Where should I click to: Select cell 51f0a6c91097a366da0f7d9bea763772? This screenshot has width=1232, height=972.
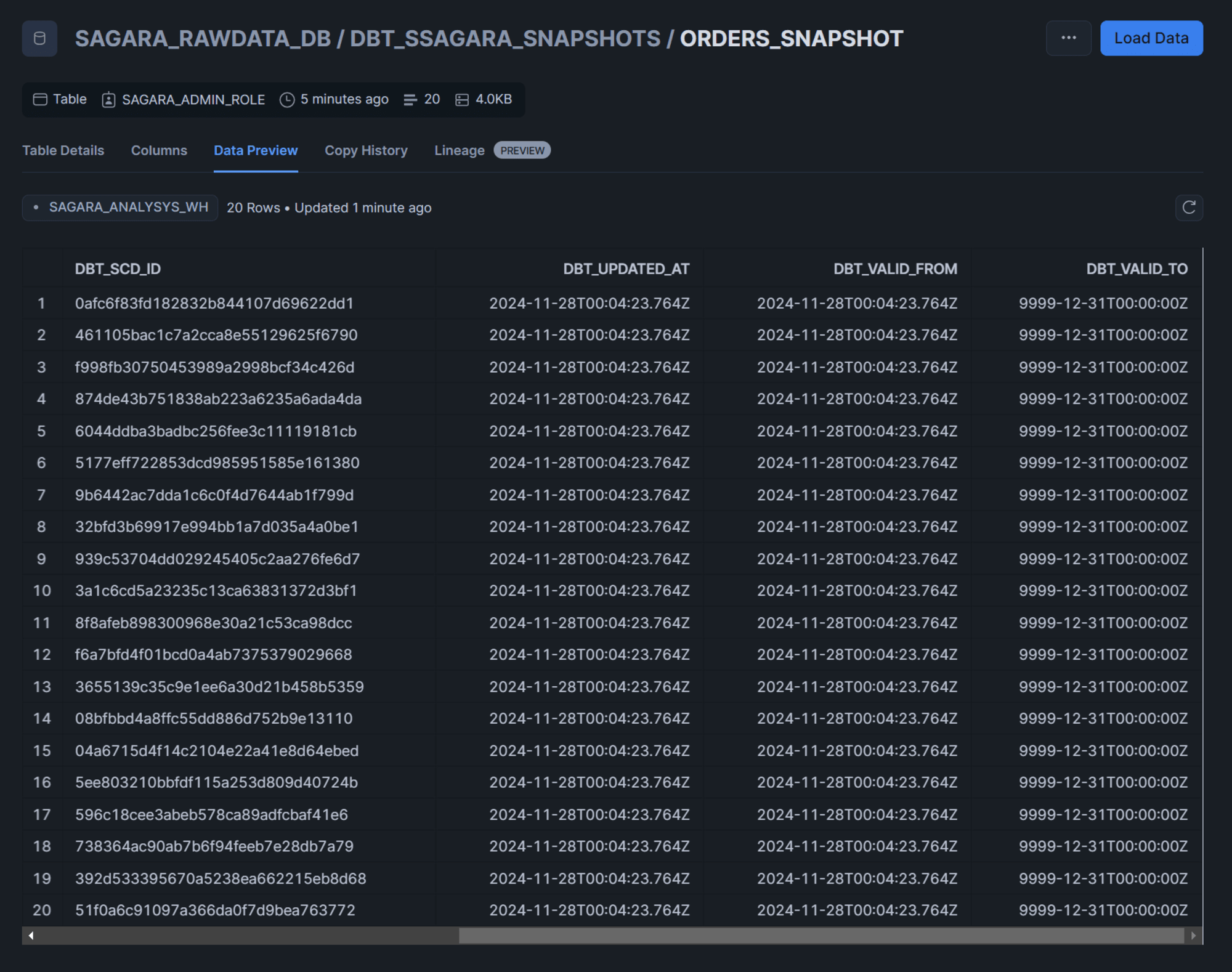[x=249, y=910]
